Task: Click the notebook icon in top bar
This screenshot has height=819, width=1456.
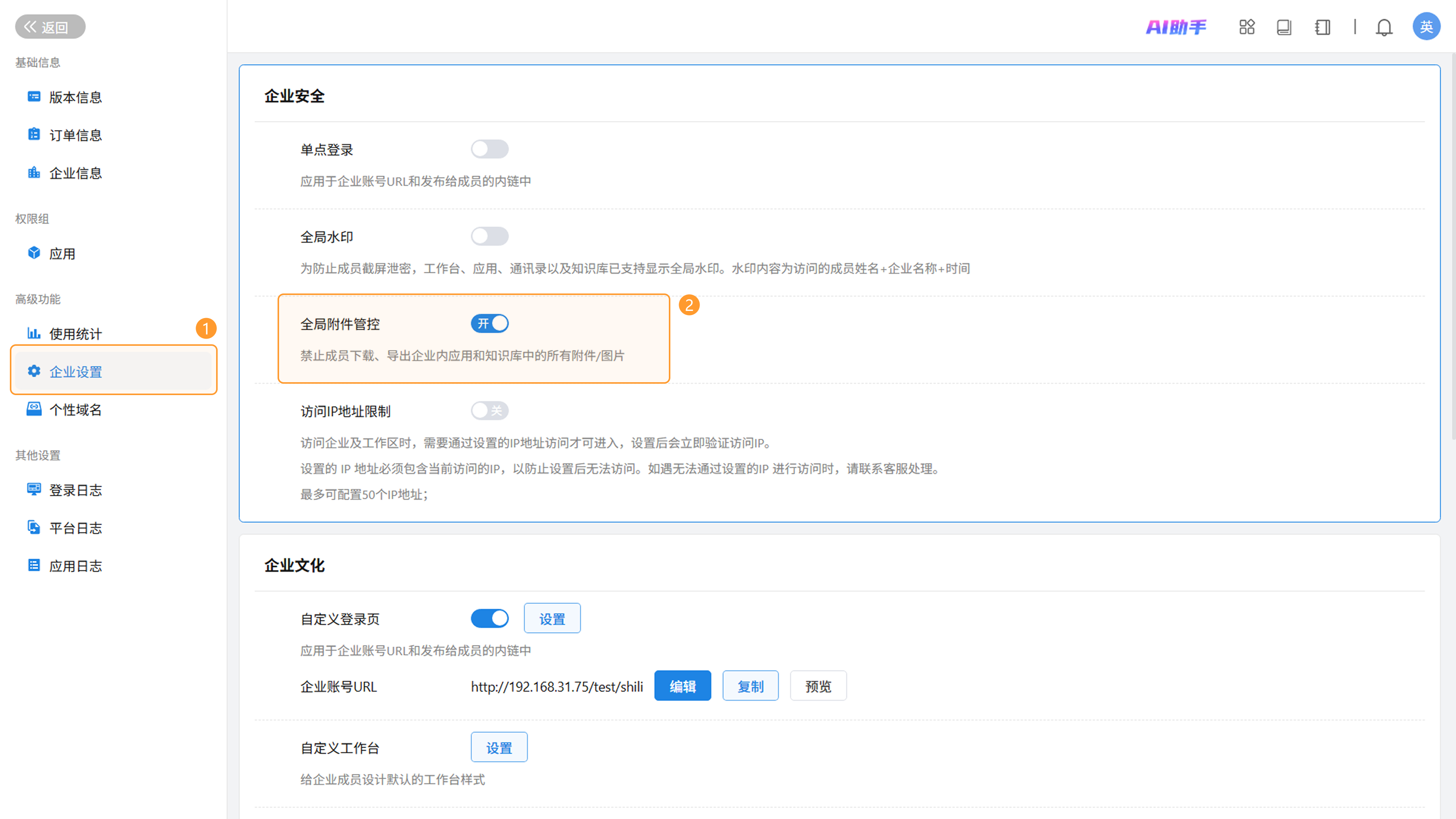Action: click(1322, 27)
